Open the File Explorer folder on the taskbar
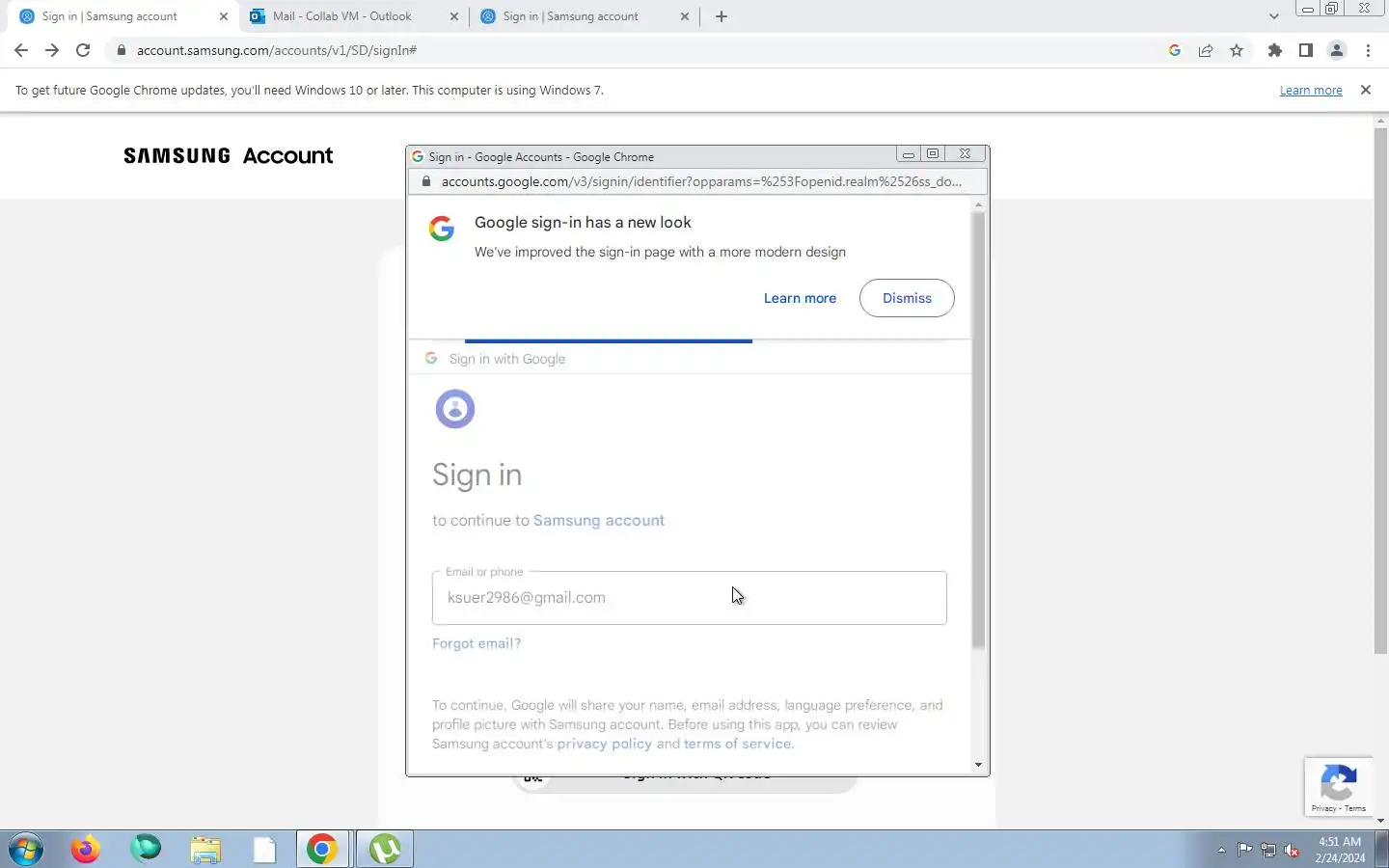The height and width of the screenshot is (868, 1389). tap(205, 850)
